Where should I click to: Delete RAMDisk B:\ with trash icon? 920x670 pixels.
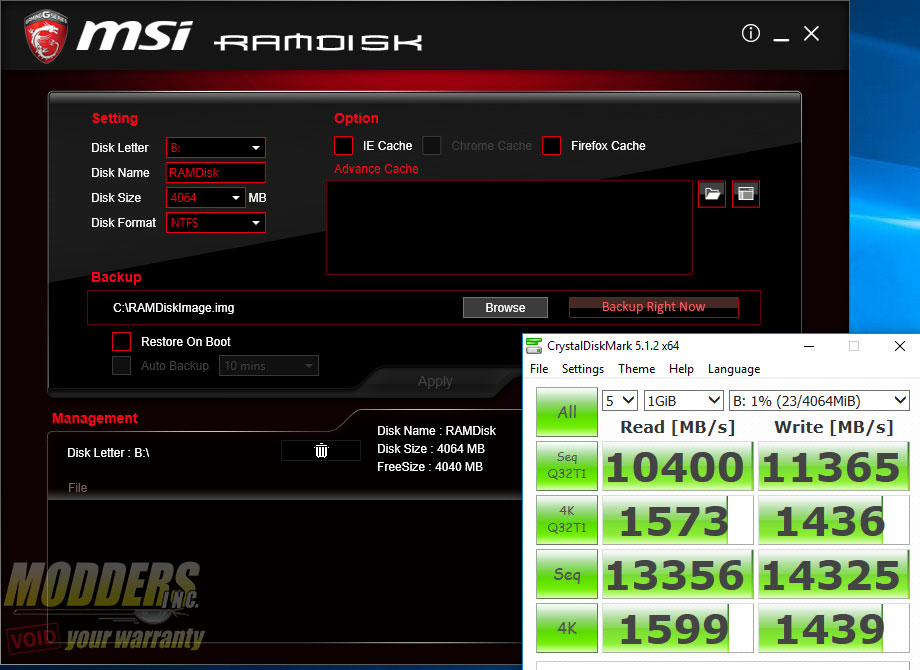click(321, 451)
